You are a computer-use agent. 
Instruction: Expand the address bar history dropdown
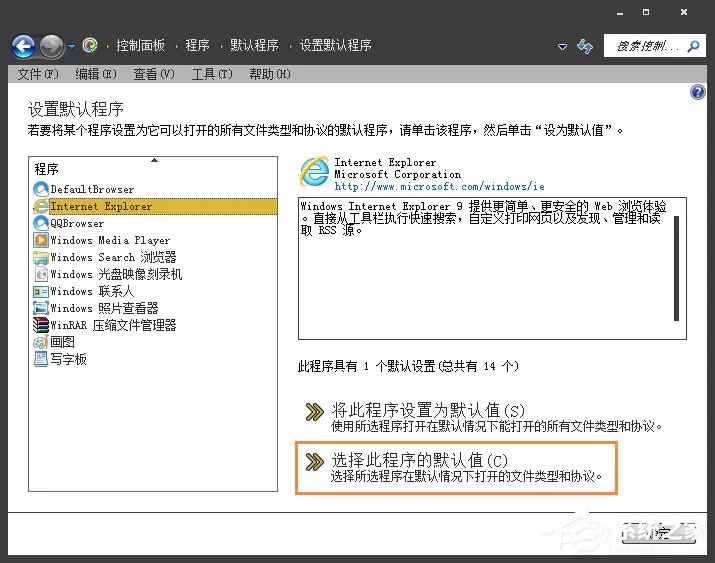[x=562, y=46]
